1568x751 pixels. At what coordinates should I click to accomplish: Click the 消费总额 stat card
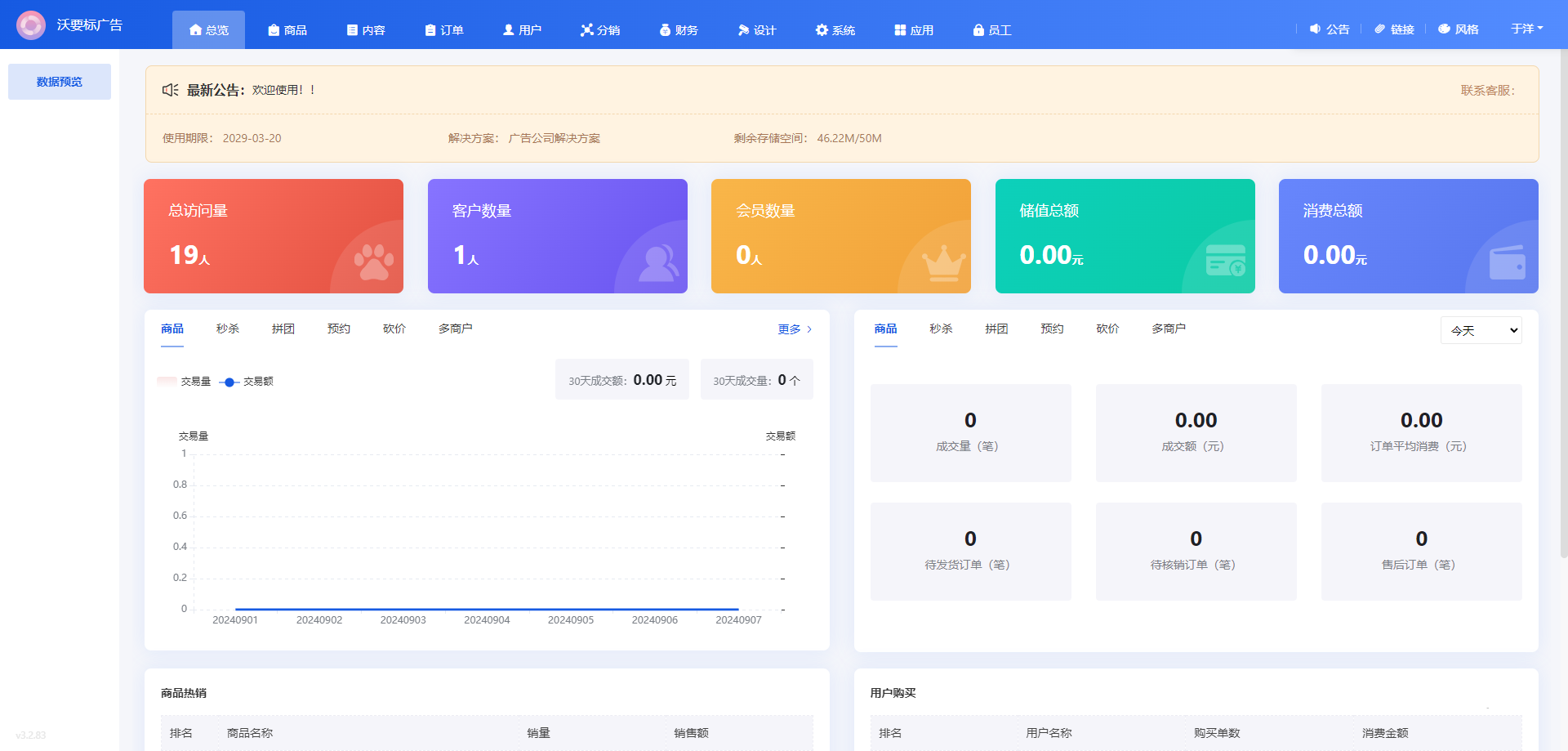[1409, 236]
